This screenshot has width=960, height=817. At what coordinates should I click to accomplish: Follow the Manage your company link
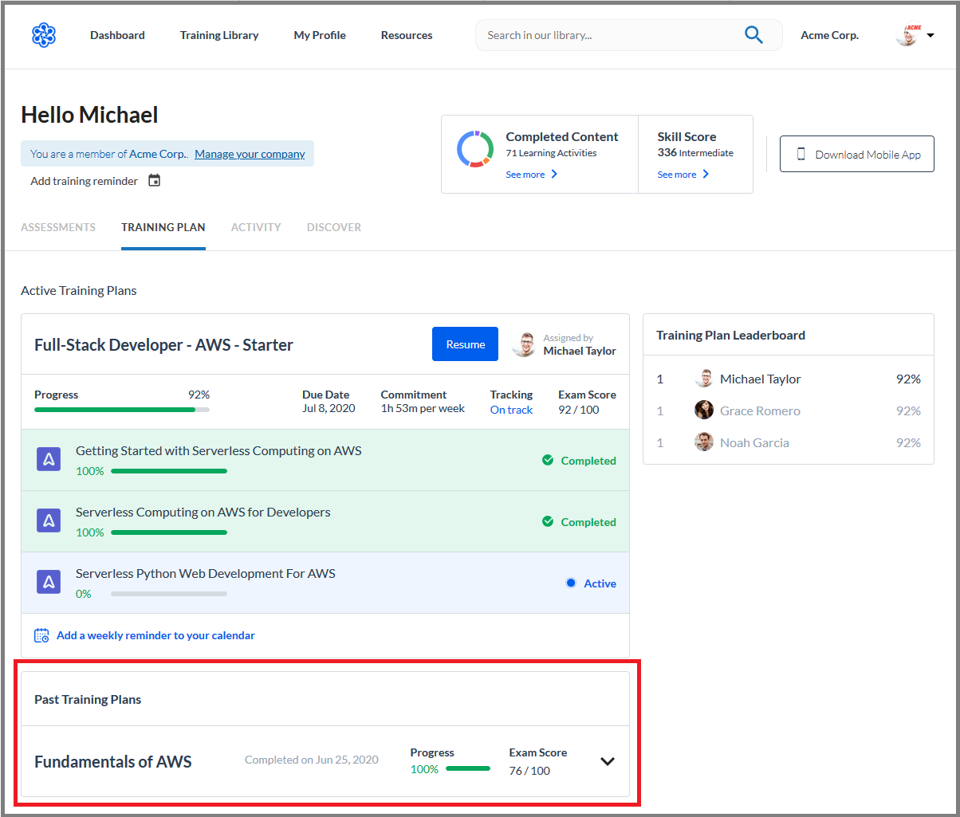click(250, 154)
